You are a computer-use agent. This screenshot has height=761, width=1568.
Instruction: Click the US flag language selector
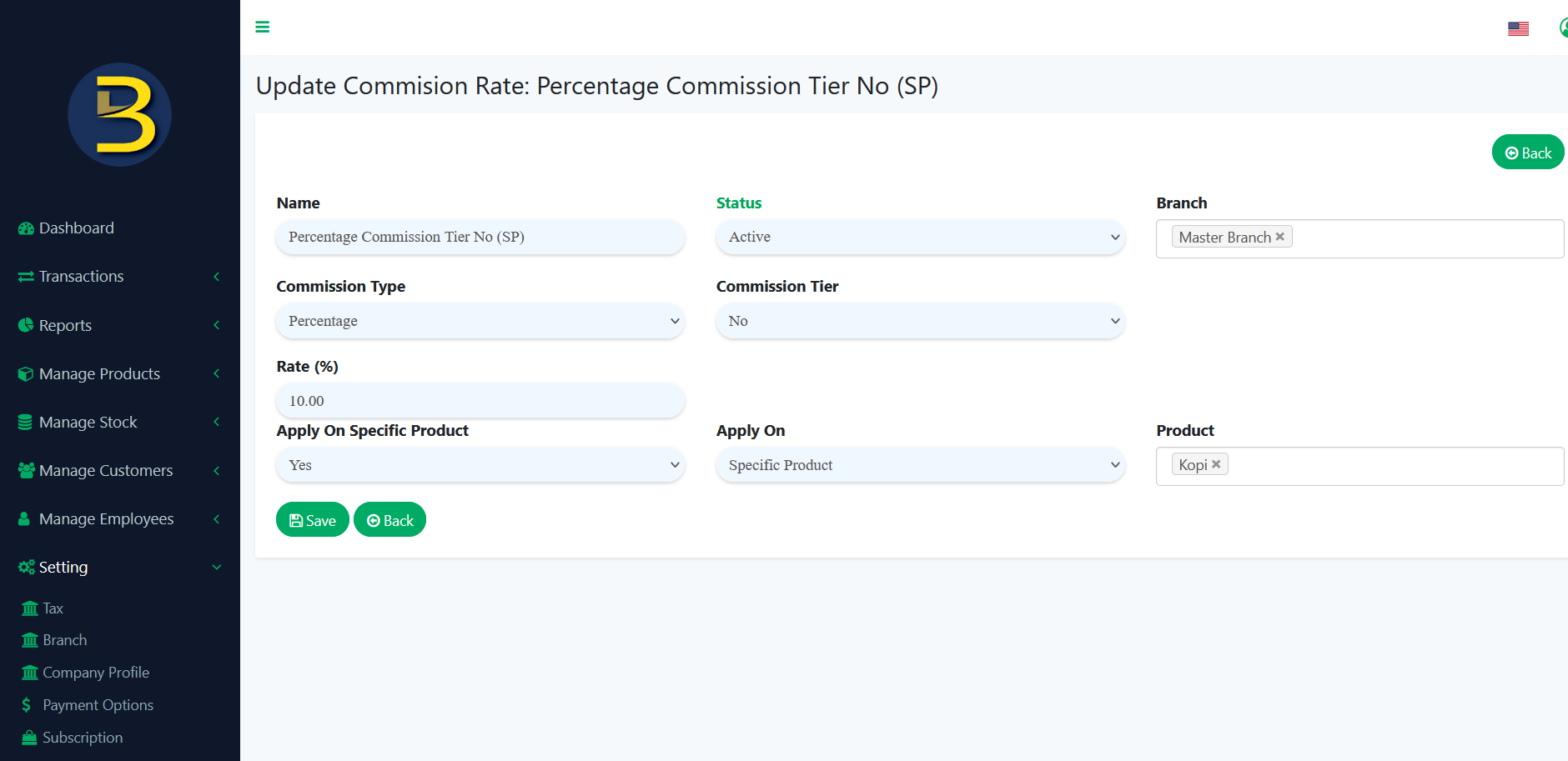(x=1518, y=28)
